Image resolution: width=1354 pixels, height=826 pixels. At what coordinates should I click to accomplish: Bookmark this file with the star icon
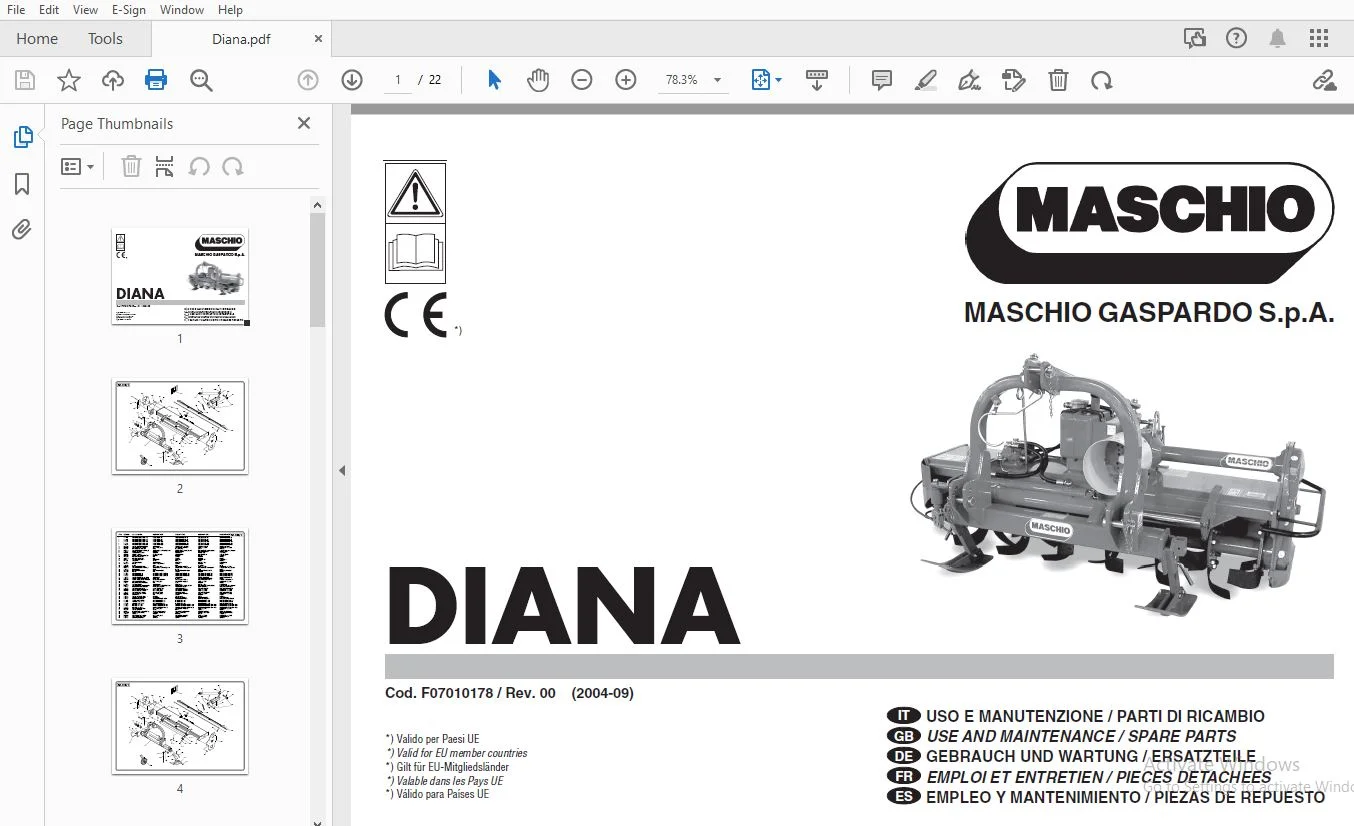tap(69, 80)
